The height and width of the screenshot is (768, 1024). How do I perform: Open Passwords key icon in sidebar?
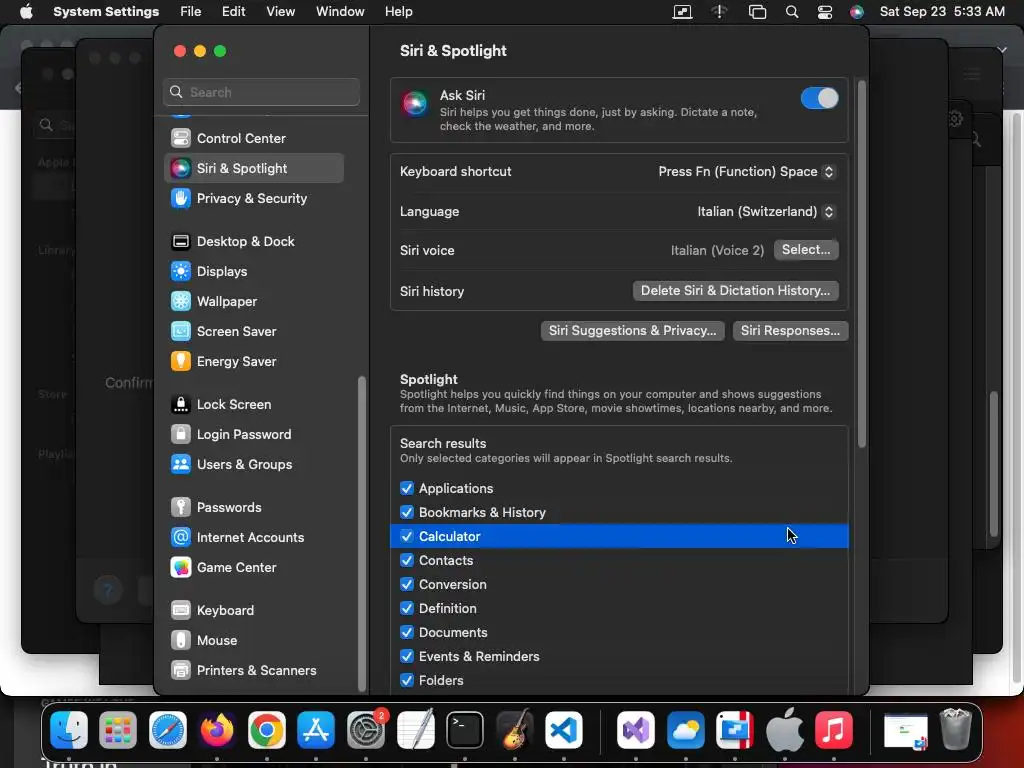tap(180, 507)
